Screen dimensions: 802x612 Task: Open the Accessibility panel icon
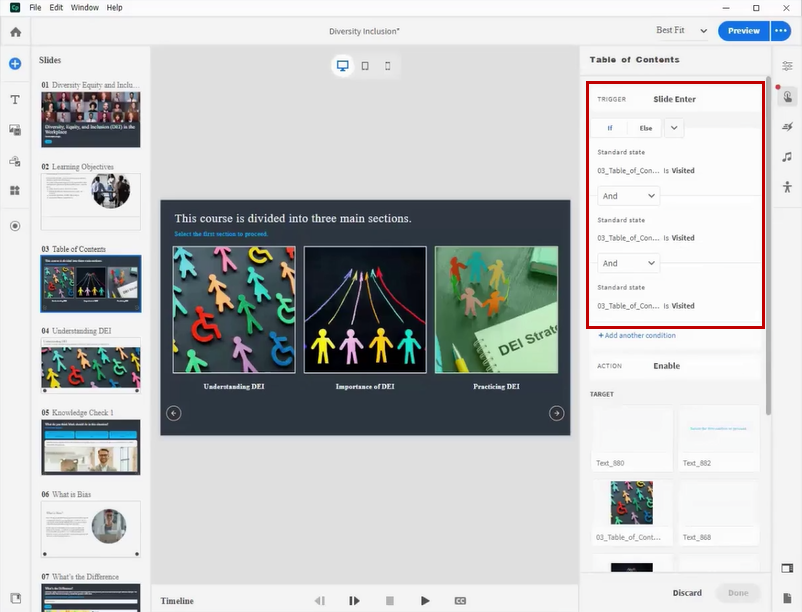pos(787,187)
